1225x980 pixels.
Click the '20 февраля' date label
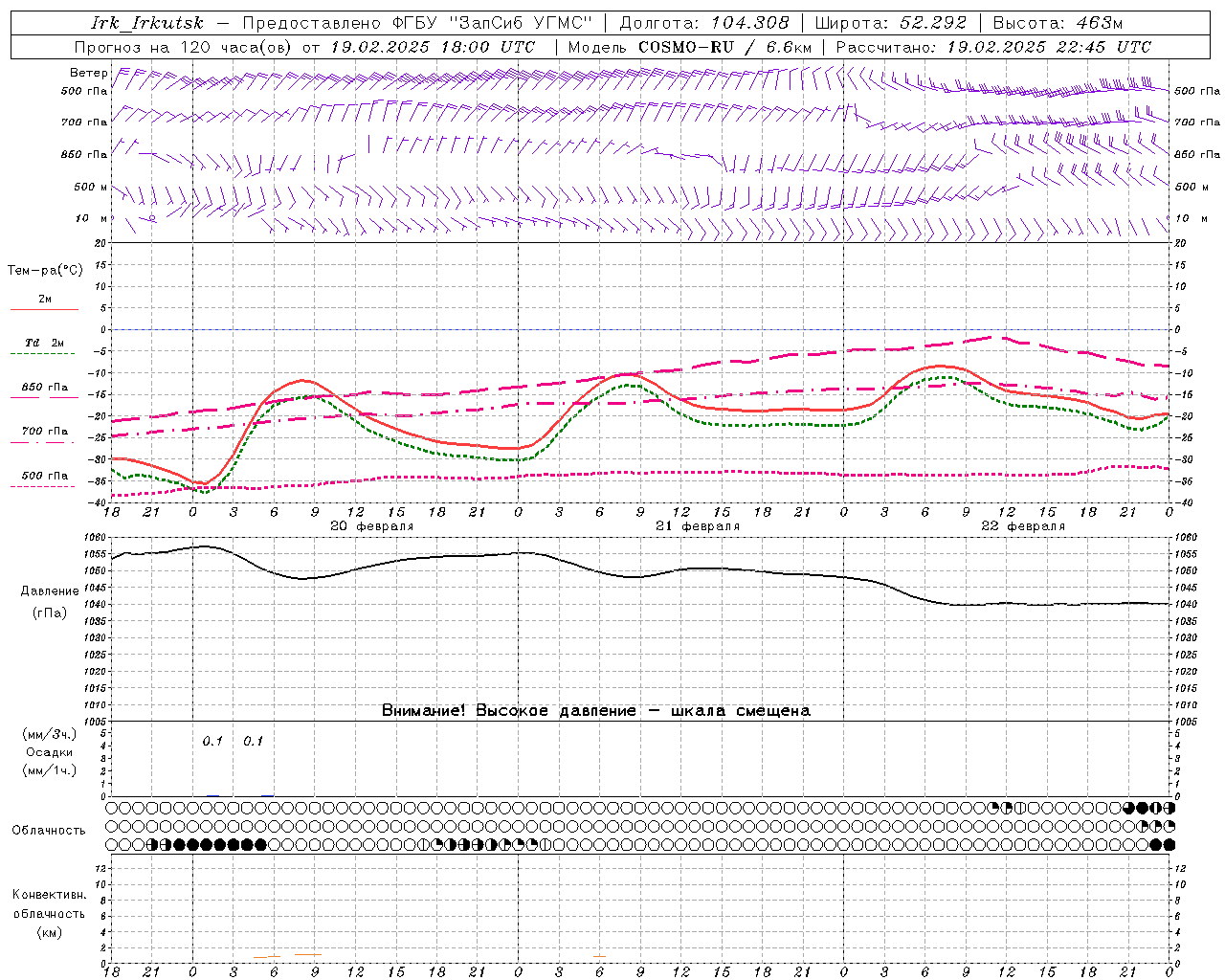(x=371, y=526)
